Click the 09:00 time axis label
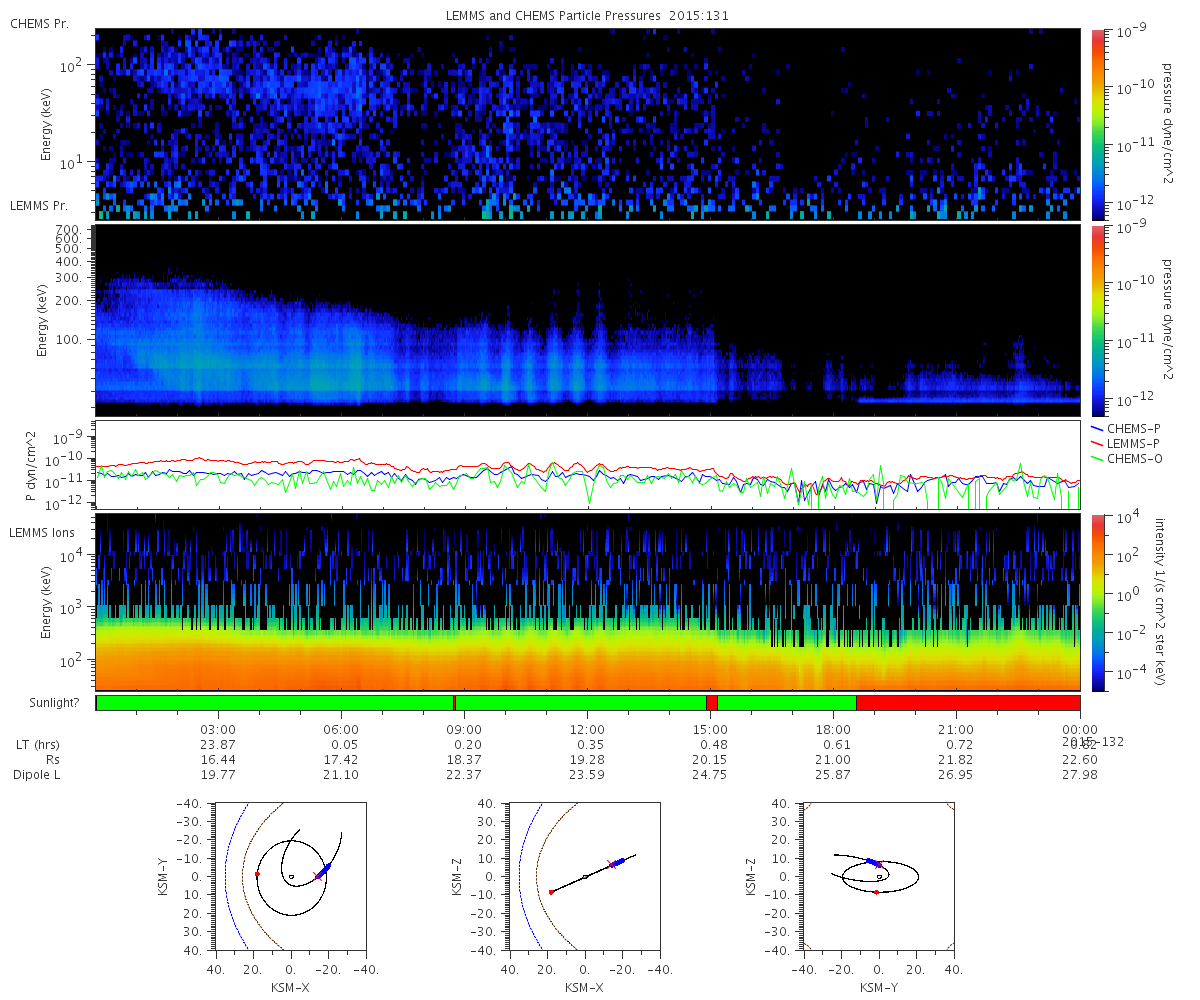This screenshot has width=1200, height=1000. (x=465, y=729)
